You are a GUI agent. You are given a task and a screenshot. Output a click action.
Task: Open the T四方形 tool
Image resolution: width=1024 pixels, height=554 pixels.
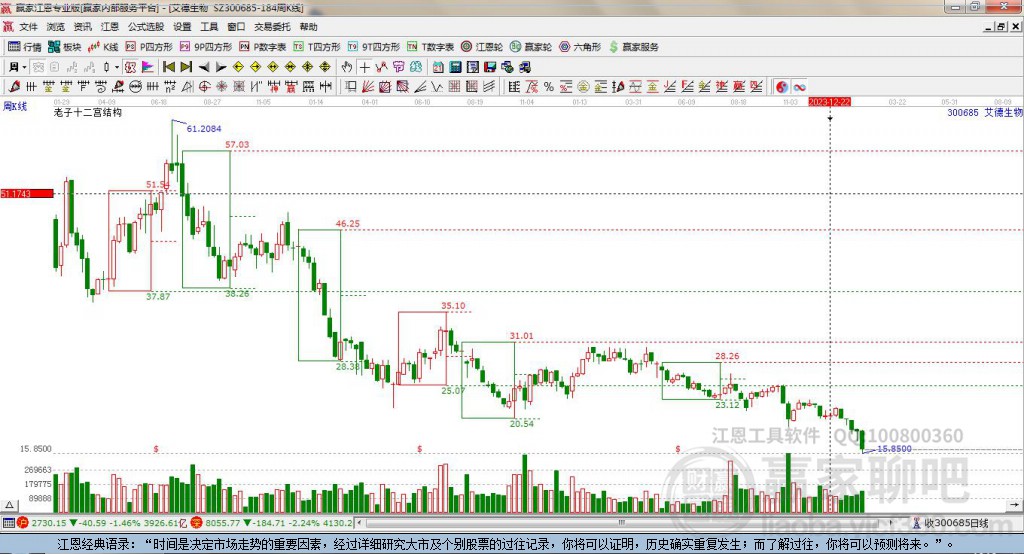point(317,47)
